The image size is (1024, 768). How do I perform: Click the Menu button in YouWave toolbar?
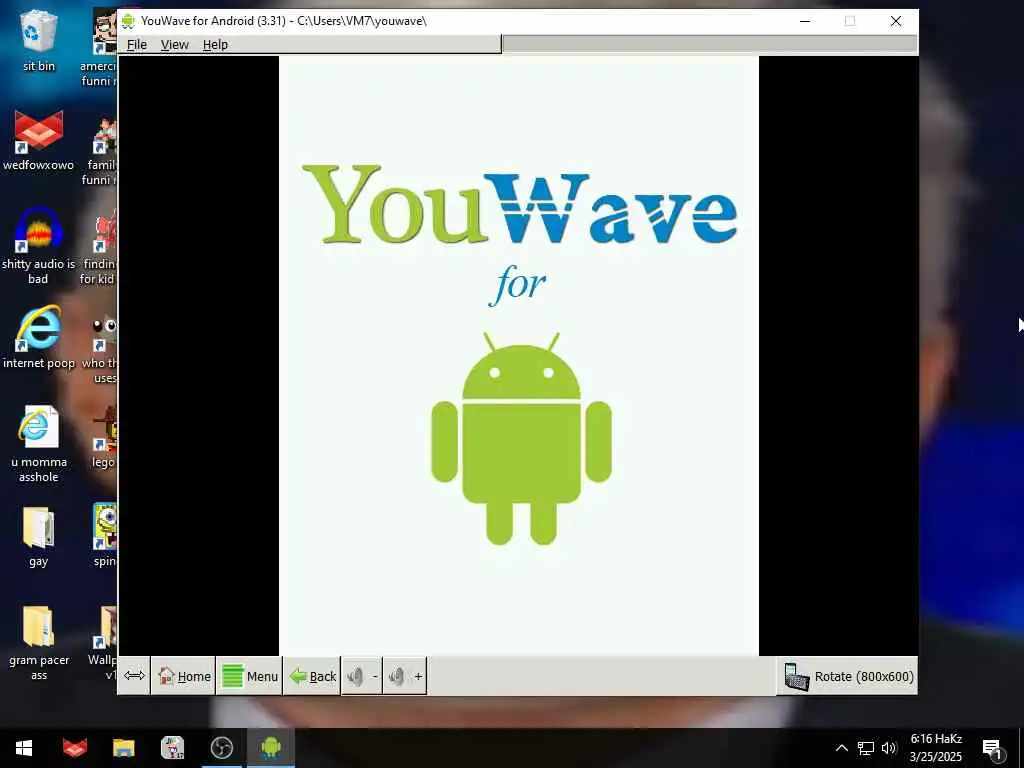[249, 676]
